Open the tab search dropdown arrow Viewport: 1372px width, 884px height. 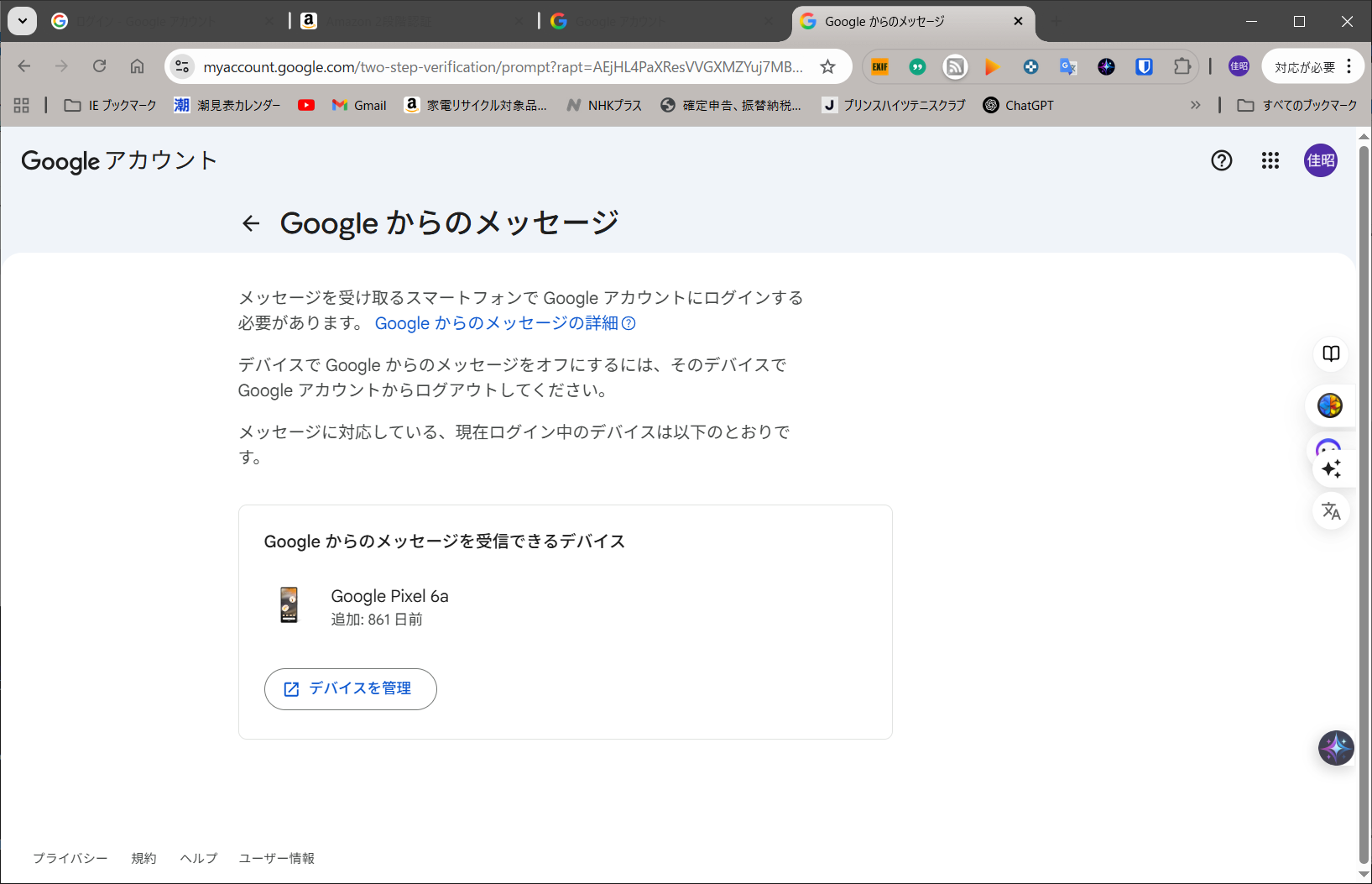click(x=23, y=21)
